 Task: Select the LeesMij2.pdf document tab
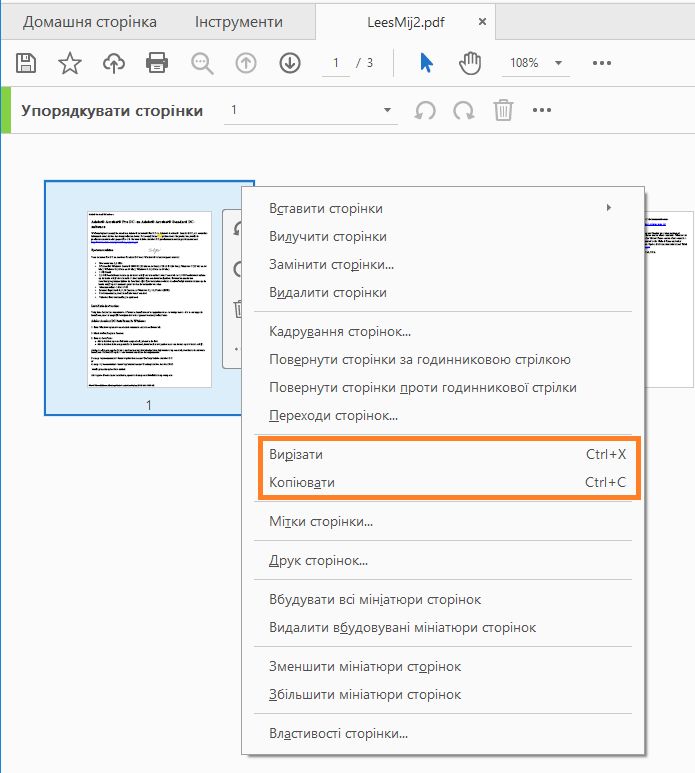point(406,22)
